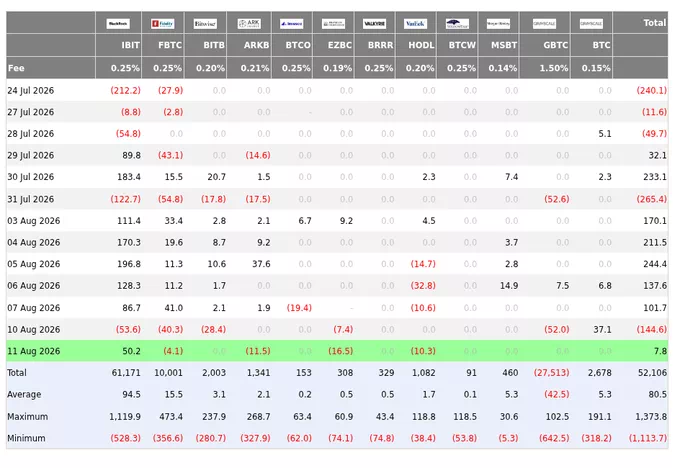Select the GBTC column header

tap(556, 45)
